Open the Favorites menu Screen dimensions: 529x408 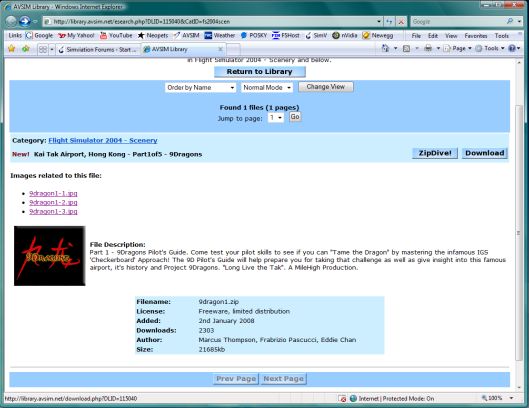click(476, 35)
